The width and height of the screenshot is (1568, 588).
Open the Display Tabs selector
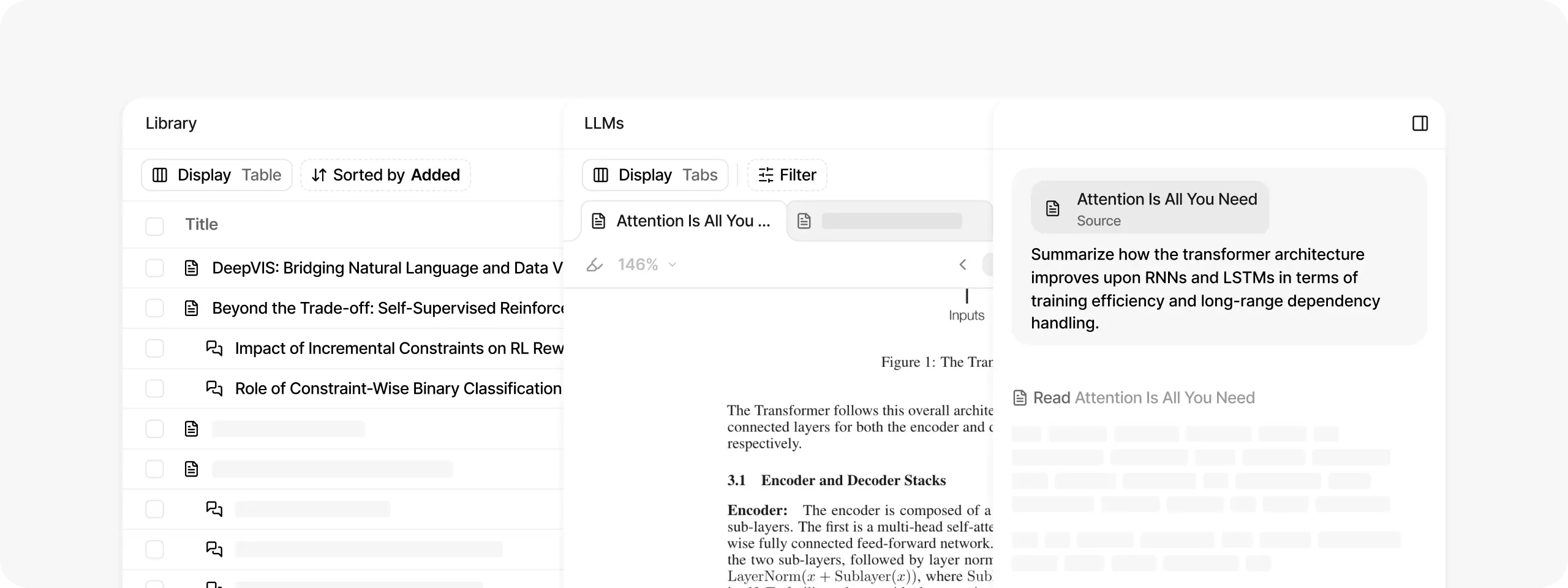pos(654,175)
